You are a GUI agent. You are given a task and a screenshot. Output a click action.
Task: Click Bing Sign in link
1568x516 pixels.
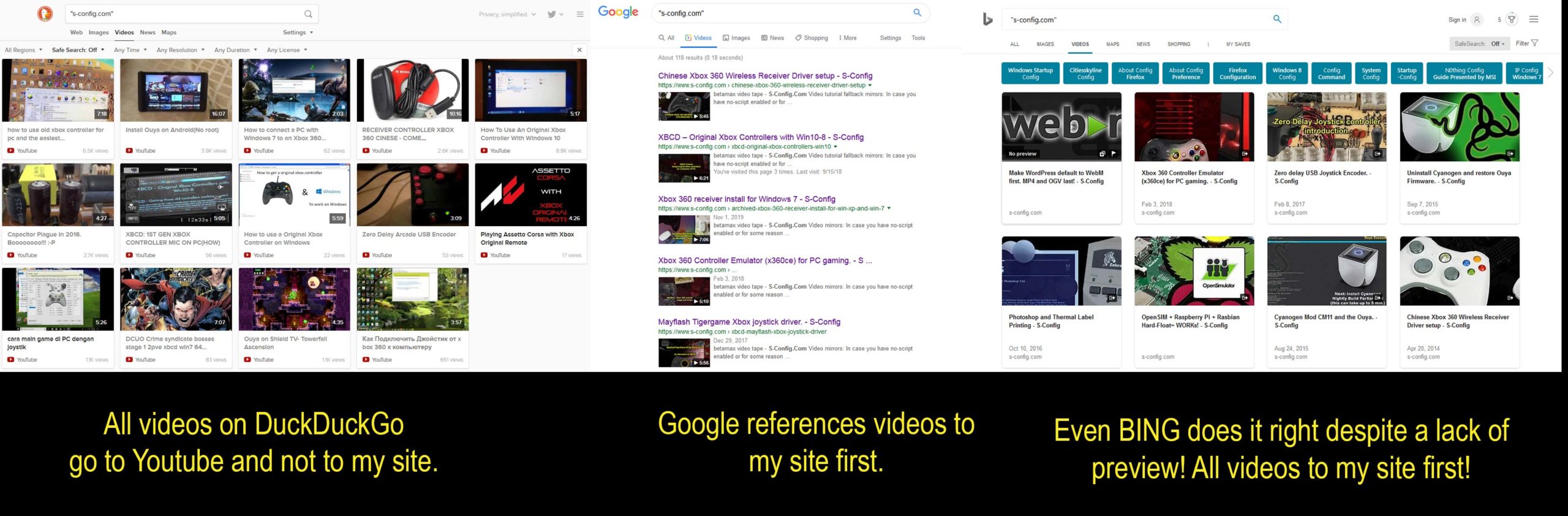coord(1457,20)
